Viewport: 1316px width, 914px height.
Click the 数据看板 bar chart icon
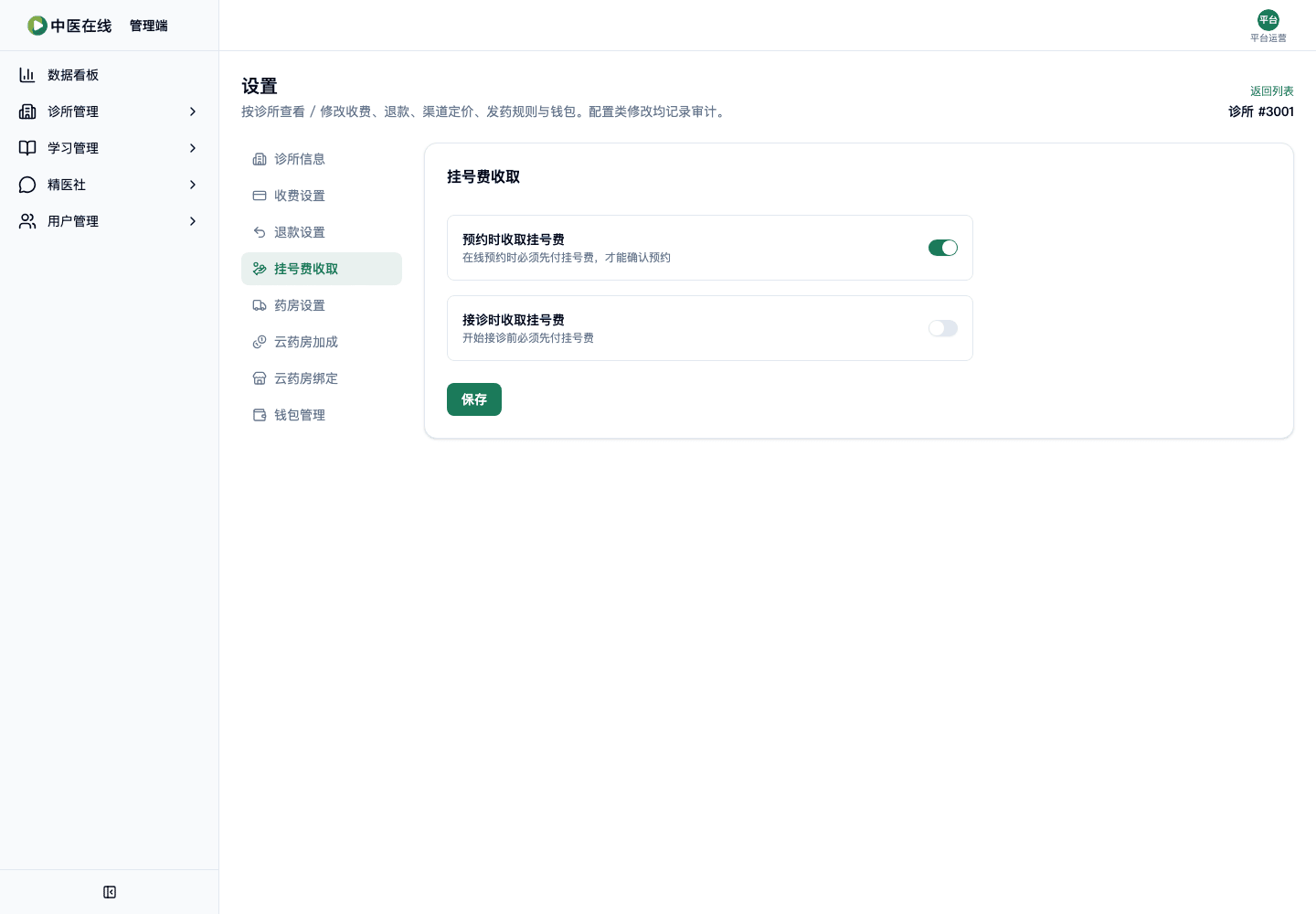(27, 75)
